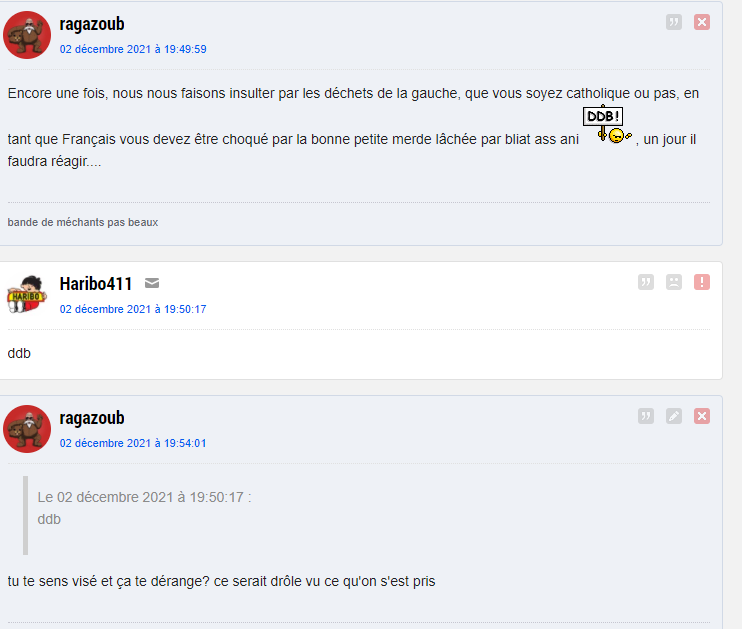Screen dimensions: 742x629
Task: Open ragazoub avatar on 19:54:01 post
Action: (x=27, y=429)
